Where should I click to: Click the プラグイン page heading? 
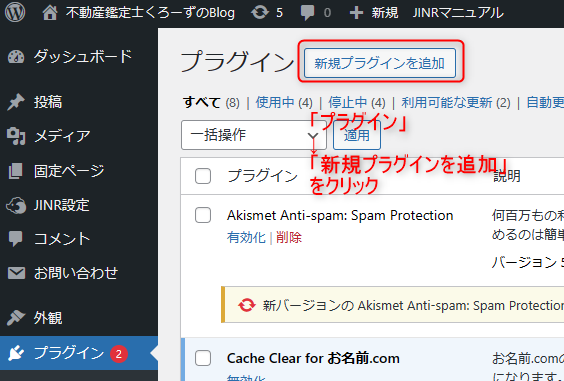237,61
